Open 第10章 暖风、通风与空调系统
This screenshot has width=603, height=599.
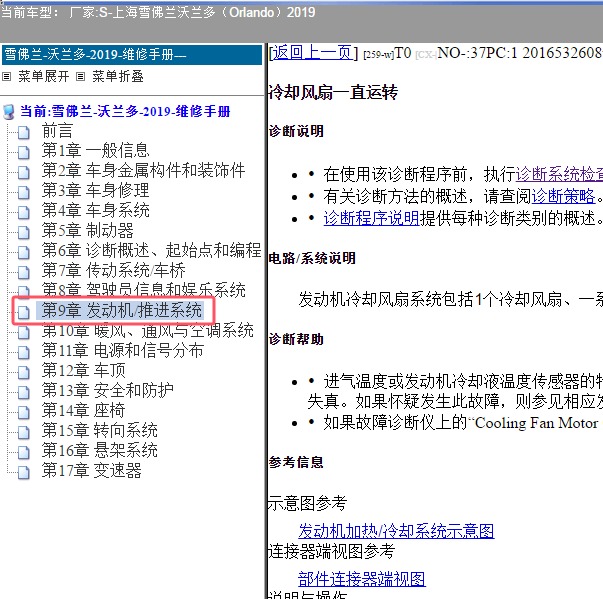148,331
